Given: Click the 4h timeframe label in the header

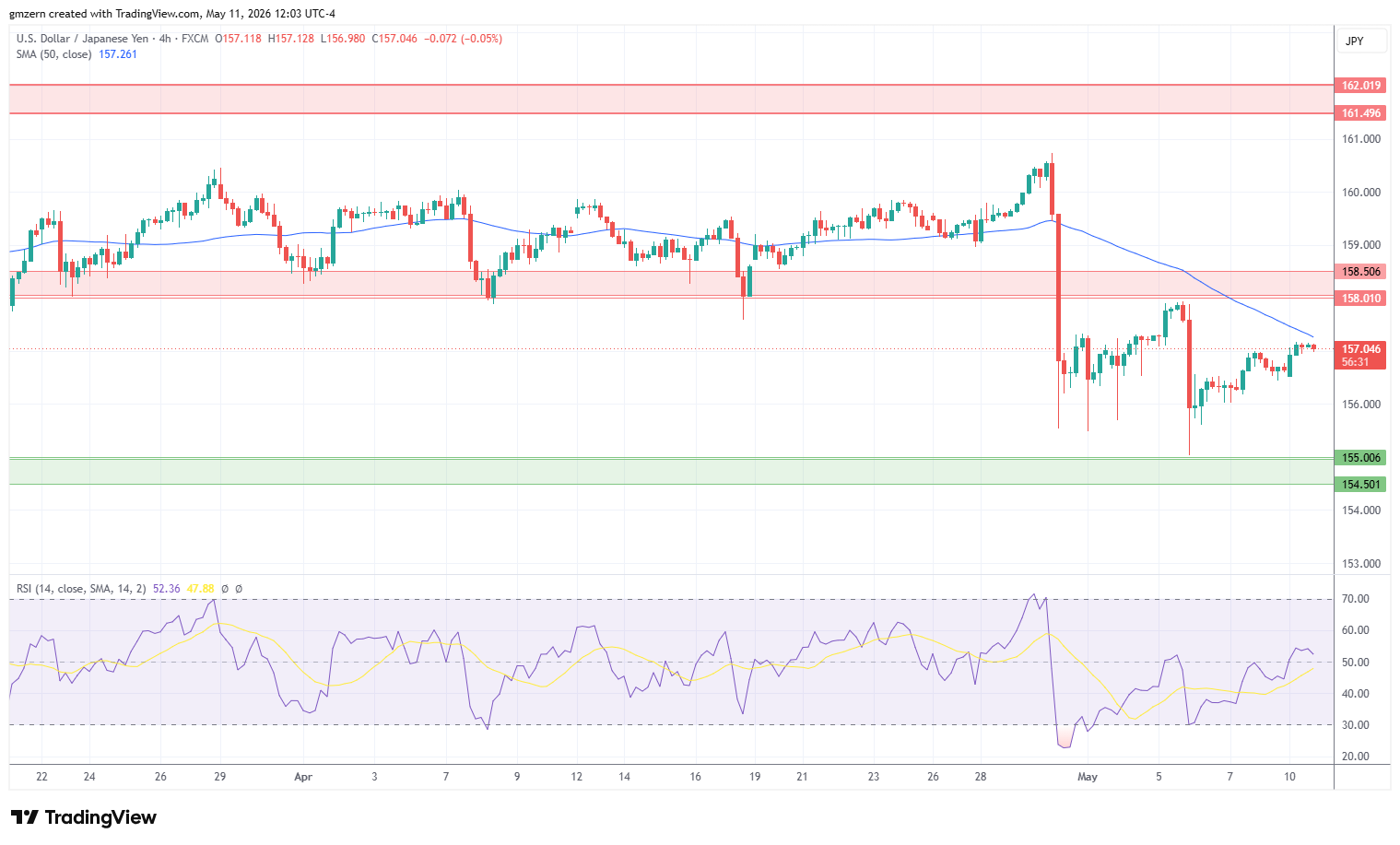Looking at the screenshot, I should click(x=165, y=39).
